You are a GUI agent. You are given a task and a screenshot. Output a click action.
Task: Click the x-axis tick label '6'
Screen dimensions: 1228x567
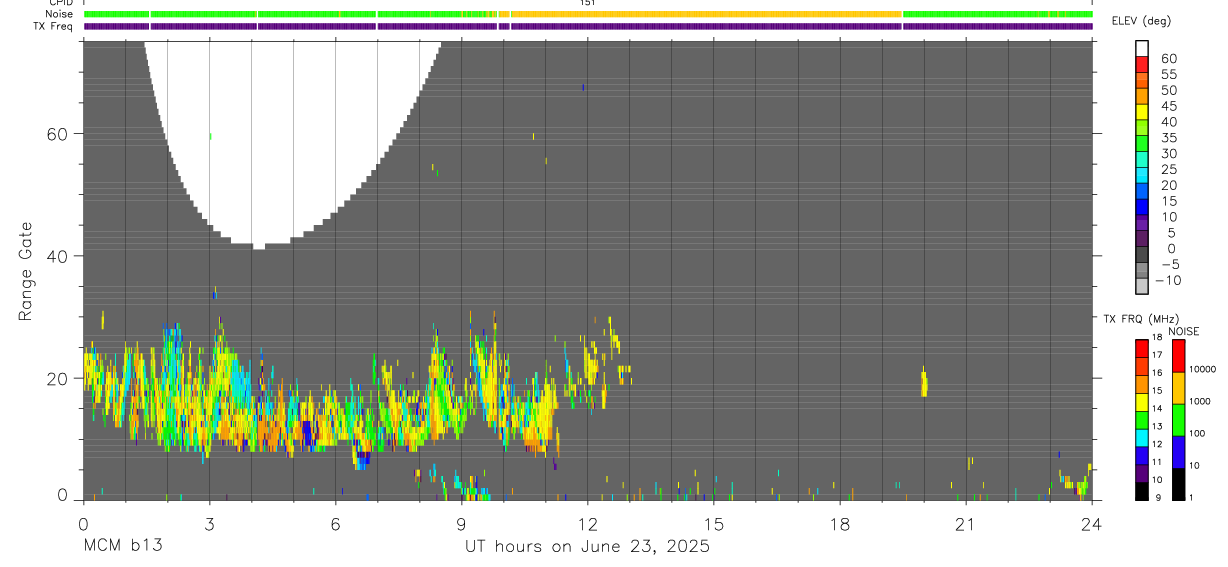click(335, 524)
